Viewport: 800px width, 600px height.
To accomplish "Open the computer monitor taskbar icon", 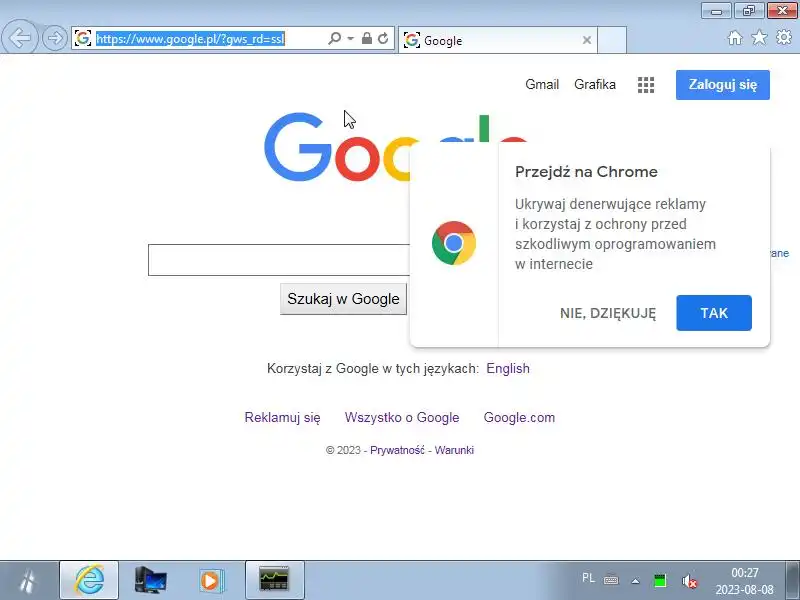I will 151,580.
